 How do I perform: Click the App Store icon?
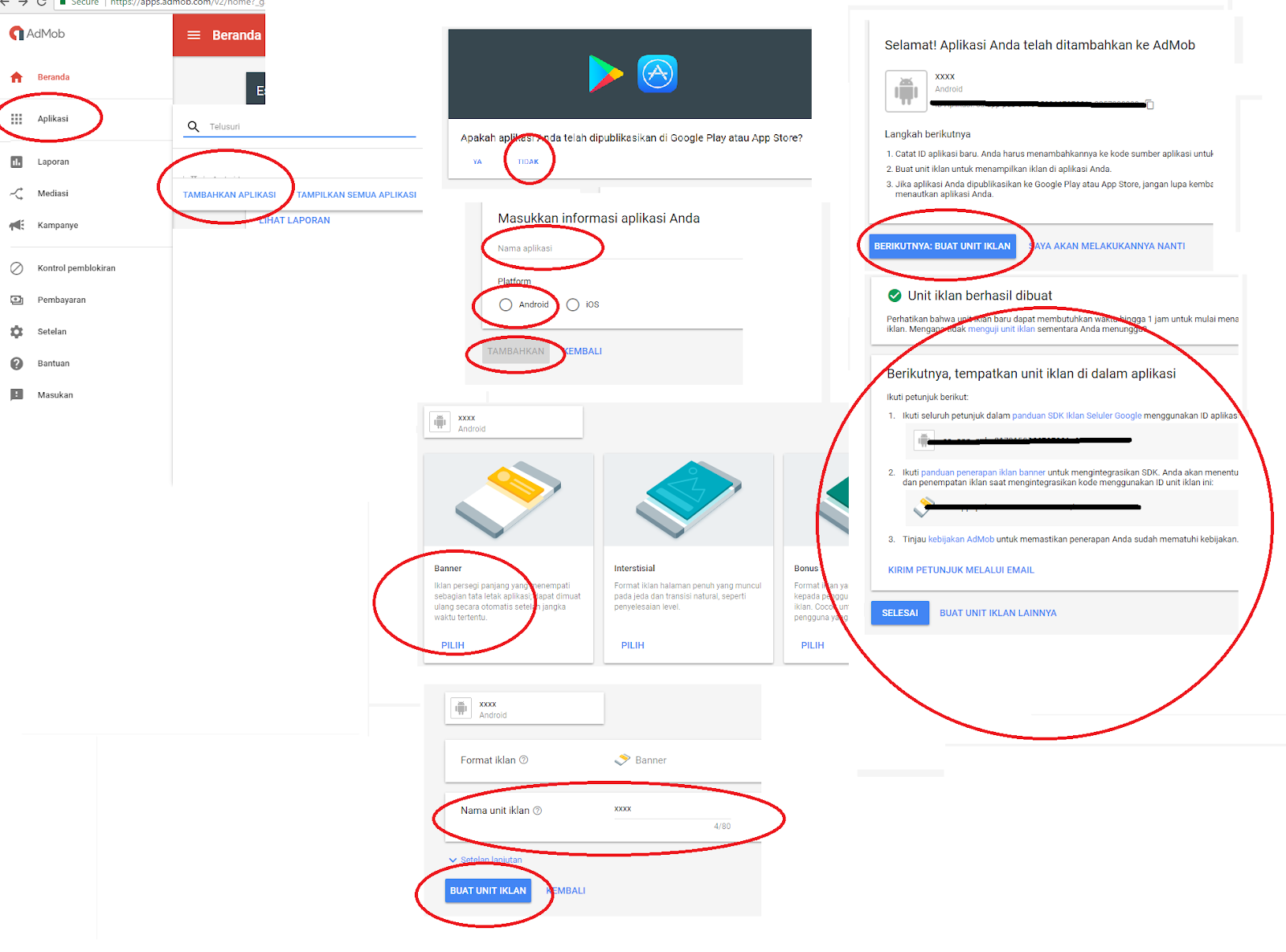657,74
